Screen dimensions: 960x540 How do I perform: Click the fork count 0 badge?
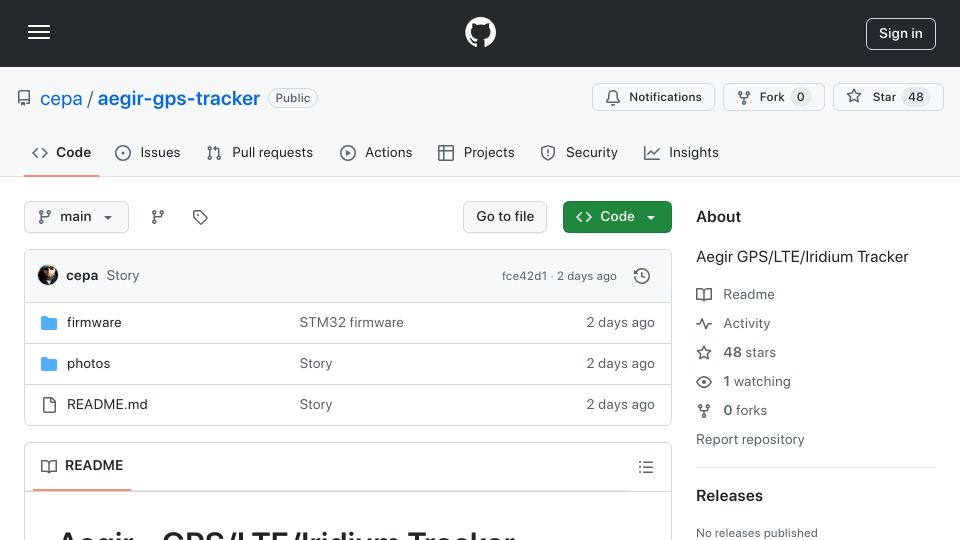coord(800,97)
